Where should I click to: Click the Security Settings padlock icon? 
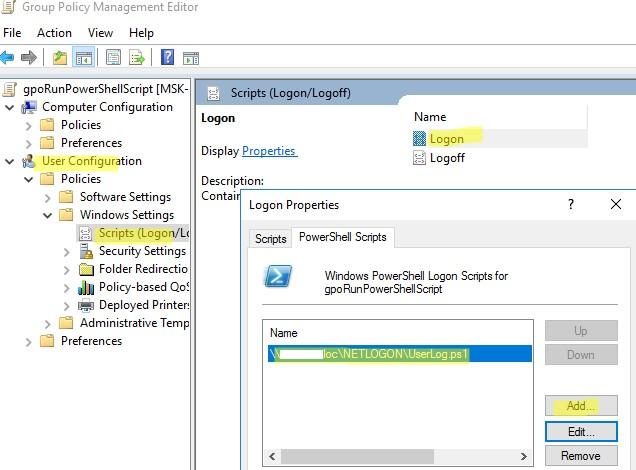click(x=86, y=251)
